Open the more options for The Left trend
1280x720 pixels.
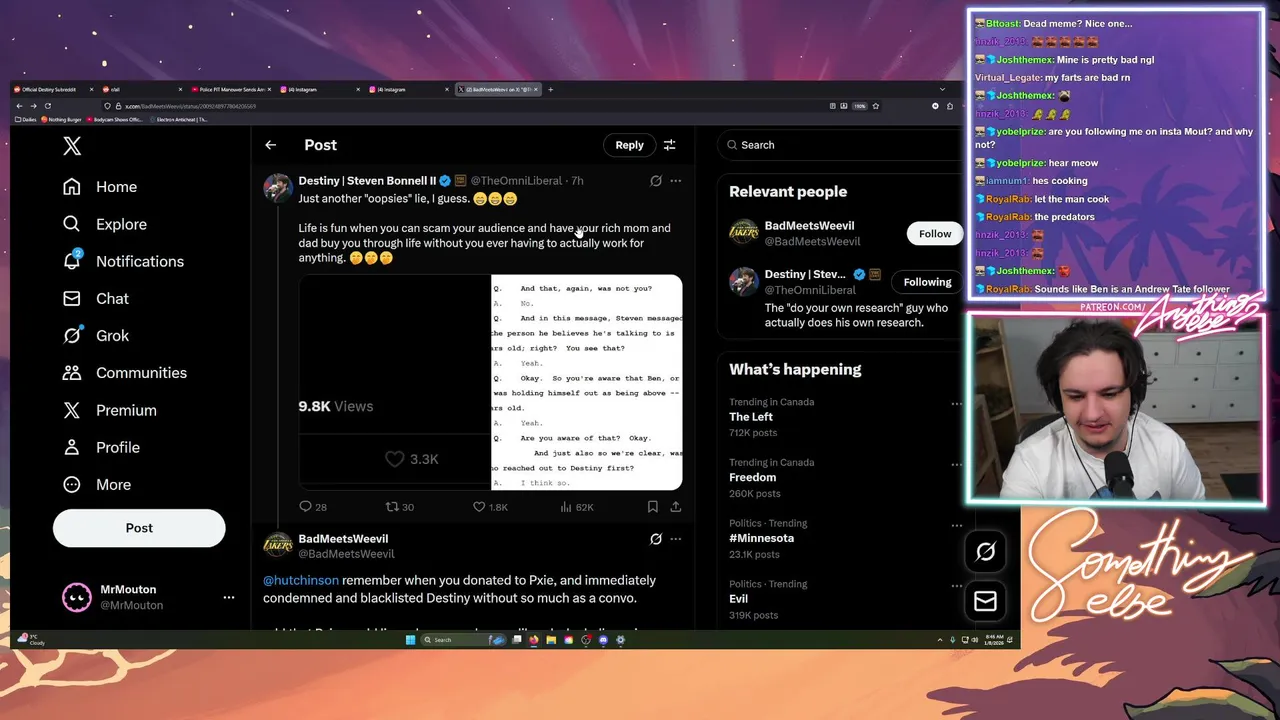click(956, 403)
